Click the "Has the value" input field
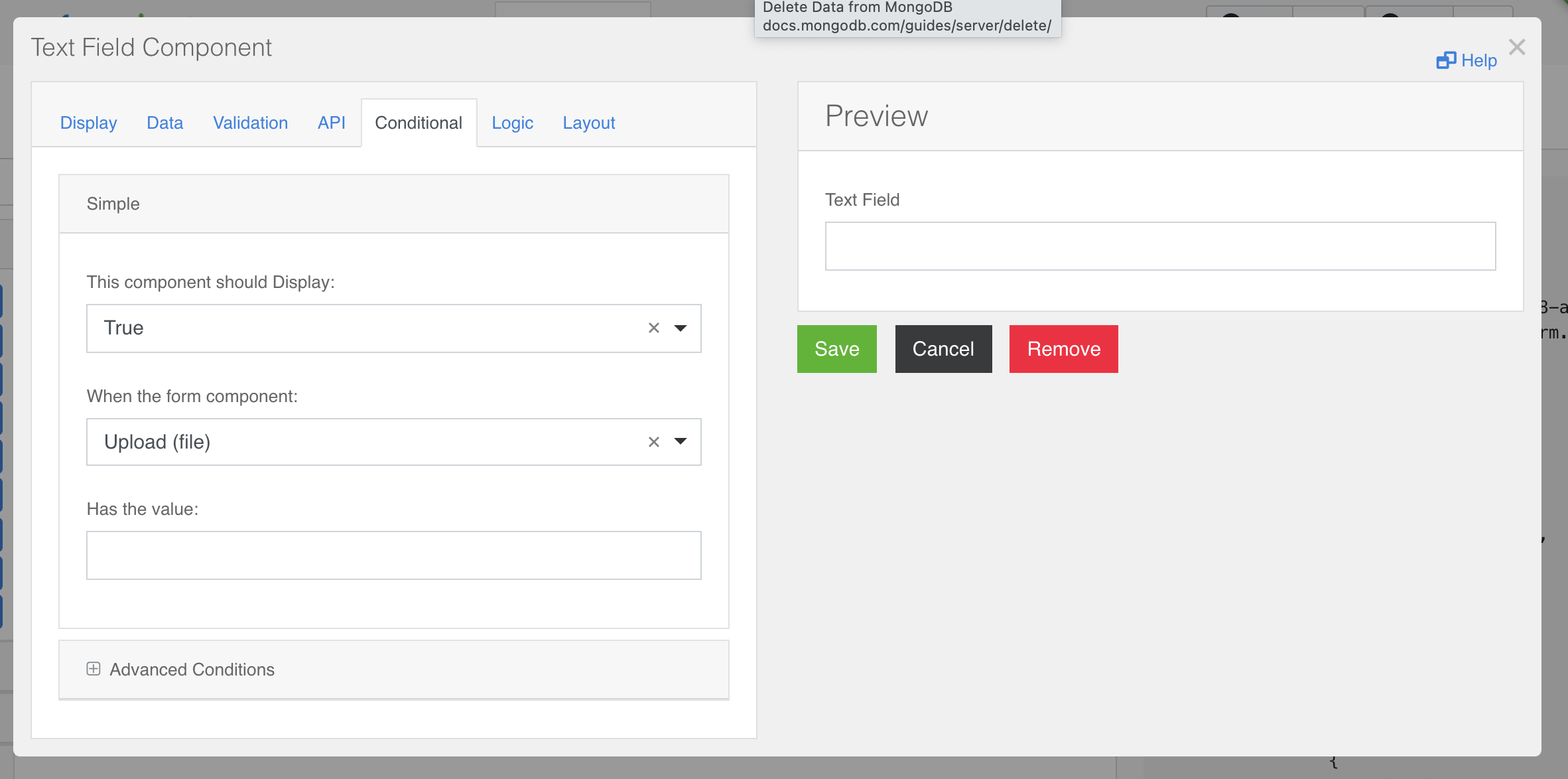Image resolution: width=1568 pixels, height=779 pixels. (393, 555)
